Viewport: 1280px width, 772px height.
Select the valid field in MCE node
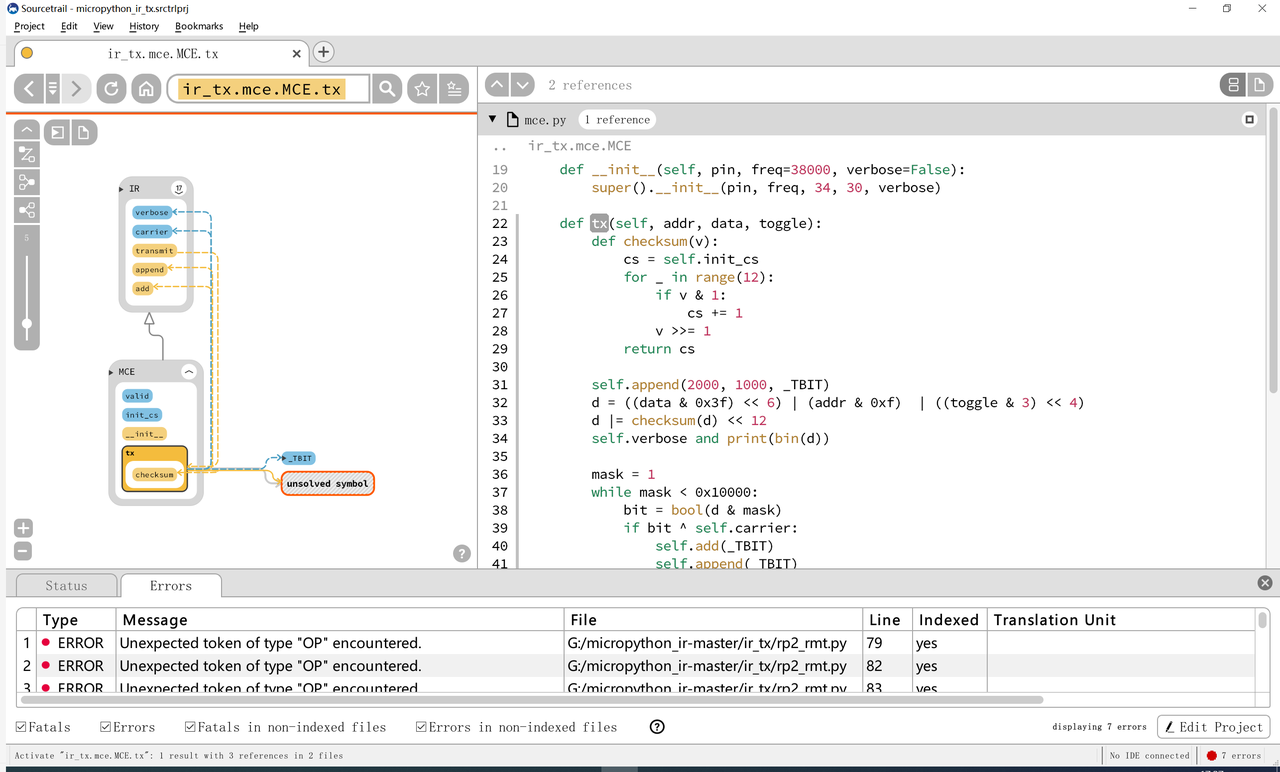point(137,396)
